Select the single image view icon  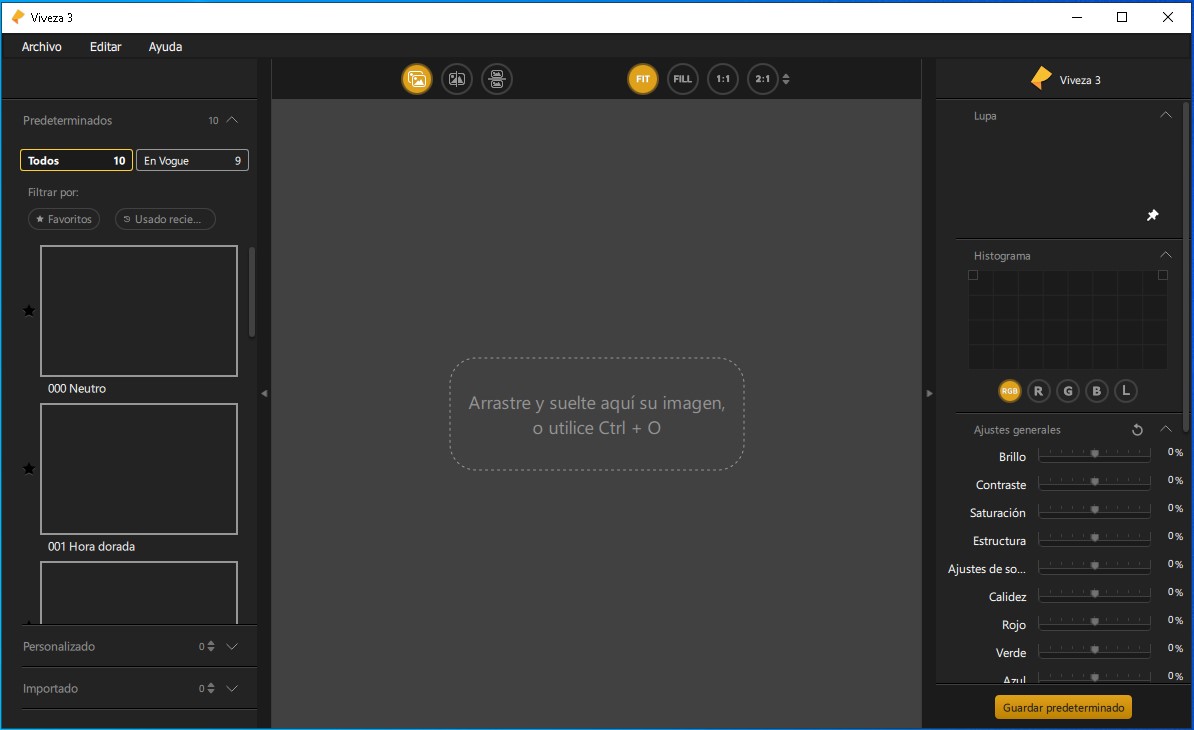(417, 79)
